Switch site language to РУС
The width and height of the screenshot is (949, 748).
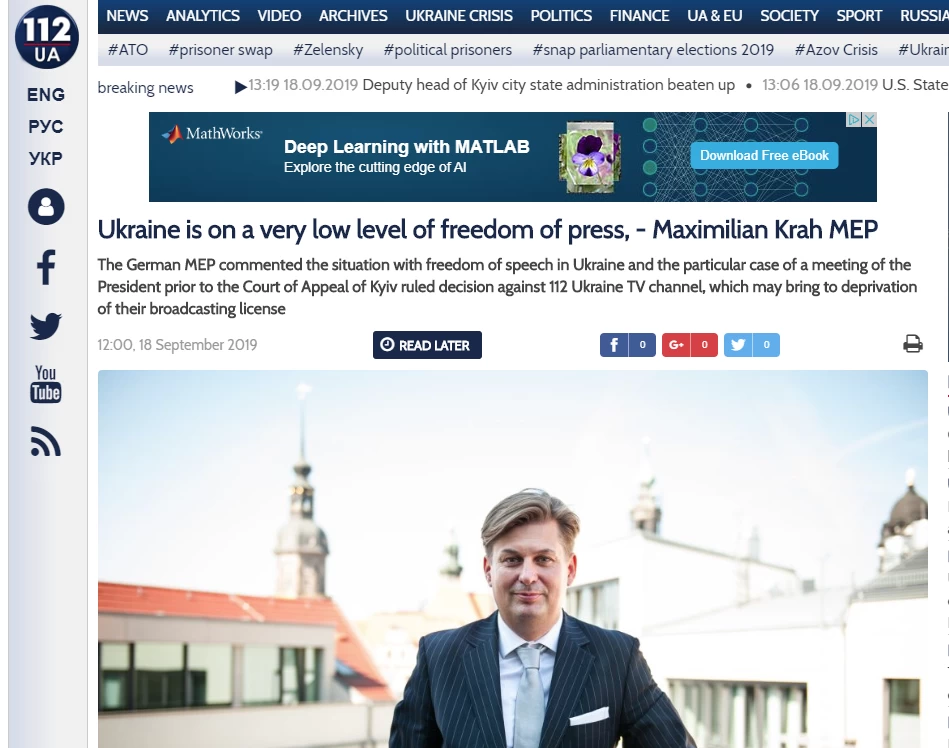pyautogui.click(x=45, y=127)
